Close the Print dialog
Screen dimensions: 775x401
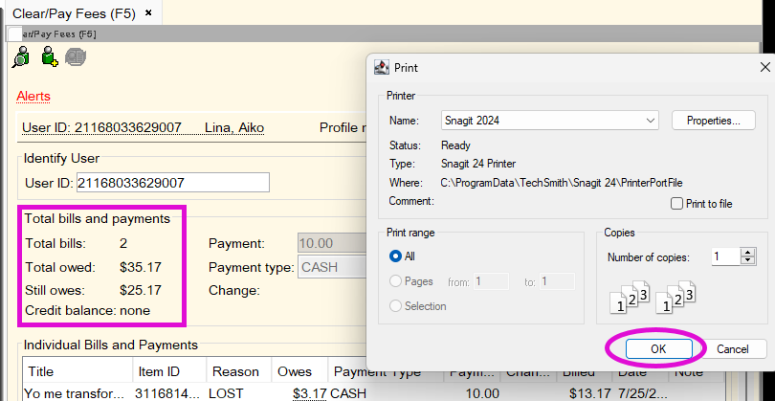tap(765, 67)
